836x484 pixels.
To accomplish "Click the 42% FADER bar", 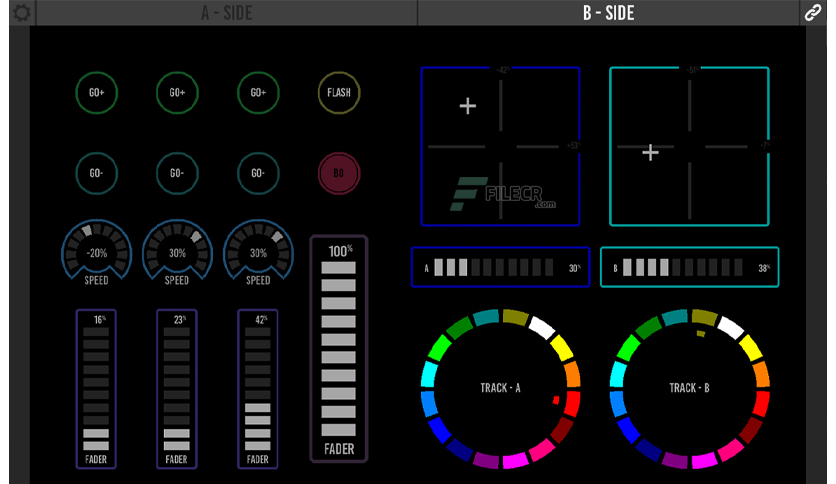I will pos(258,389).
